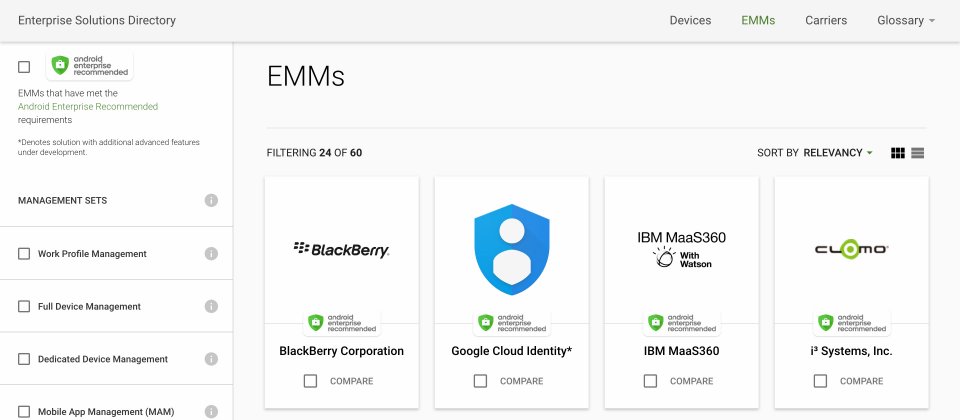
Task: Click the IBM MaaS360 with Watson logo
Action: (681, 249)
